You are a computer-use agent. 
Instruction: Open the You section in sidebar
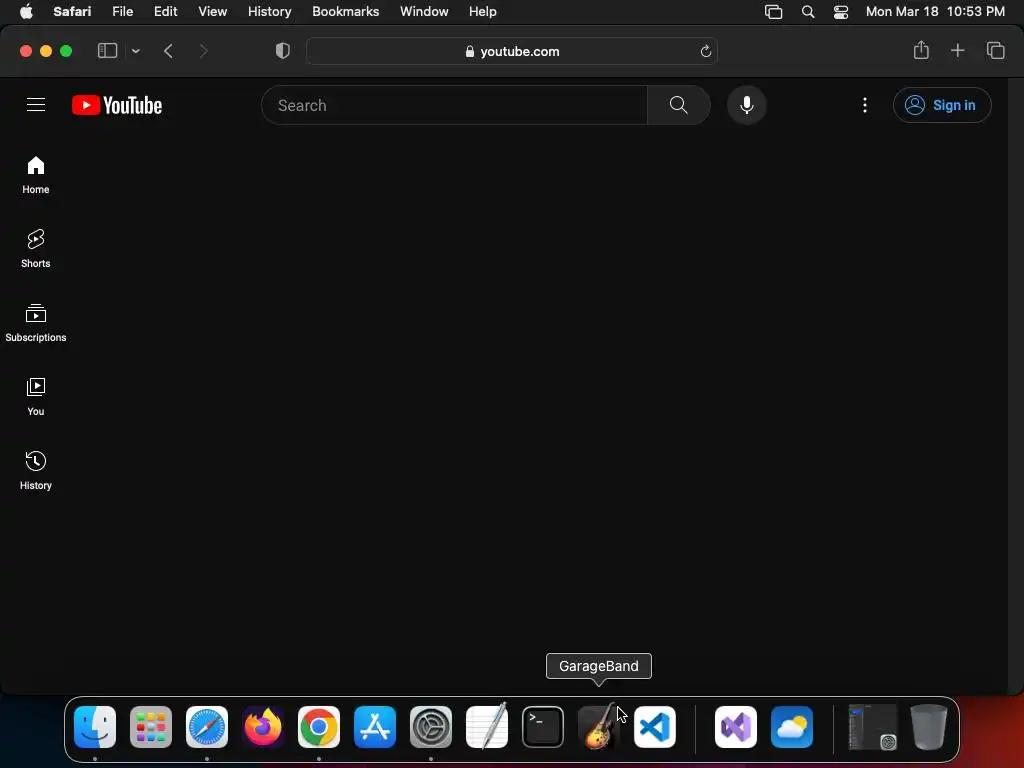36,396
